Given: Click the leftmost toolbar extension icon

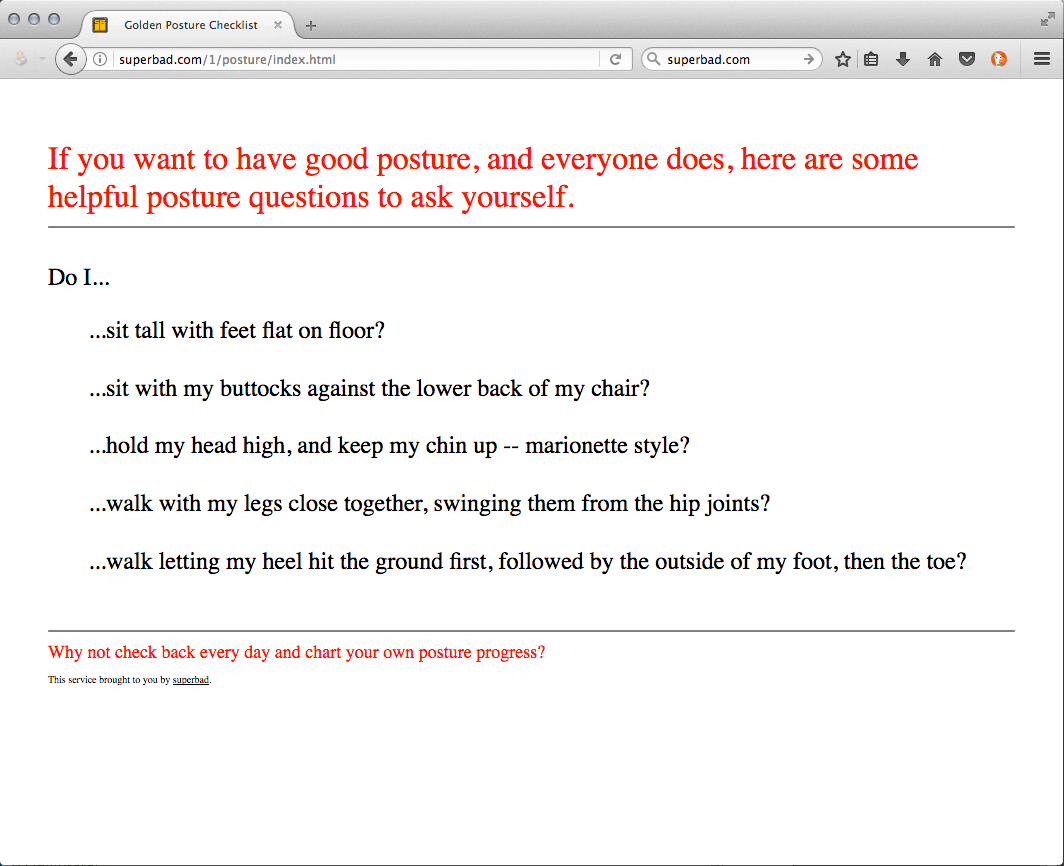Looking at the screenshot, I should click(x=21, y=60).
